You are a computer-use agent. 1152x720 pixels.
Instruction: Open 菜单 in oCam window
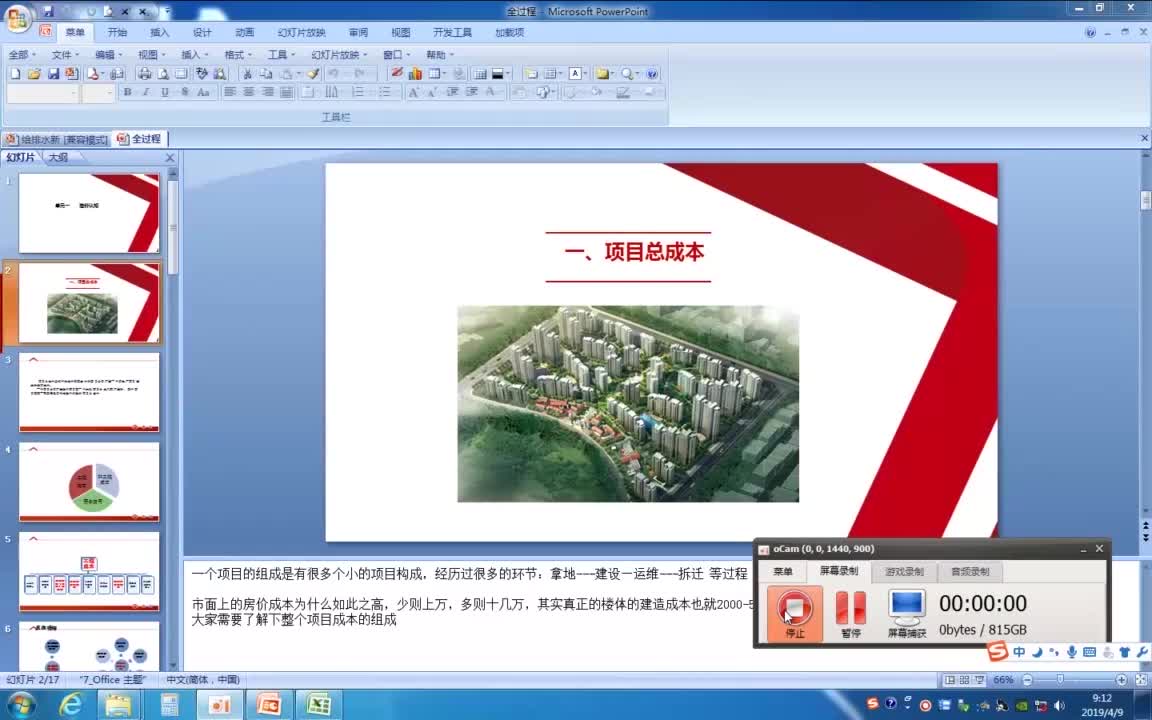tap(783, 572)
